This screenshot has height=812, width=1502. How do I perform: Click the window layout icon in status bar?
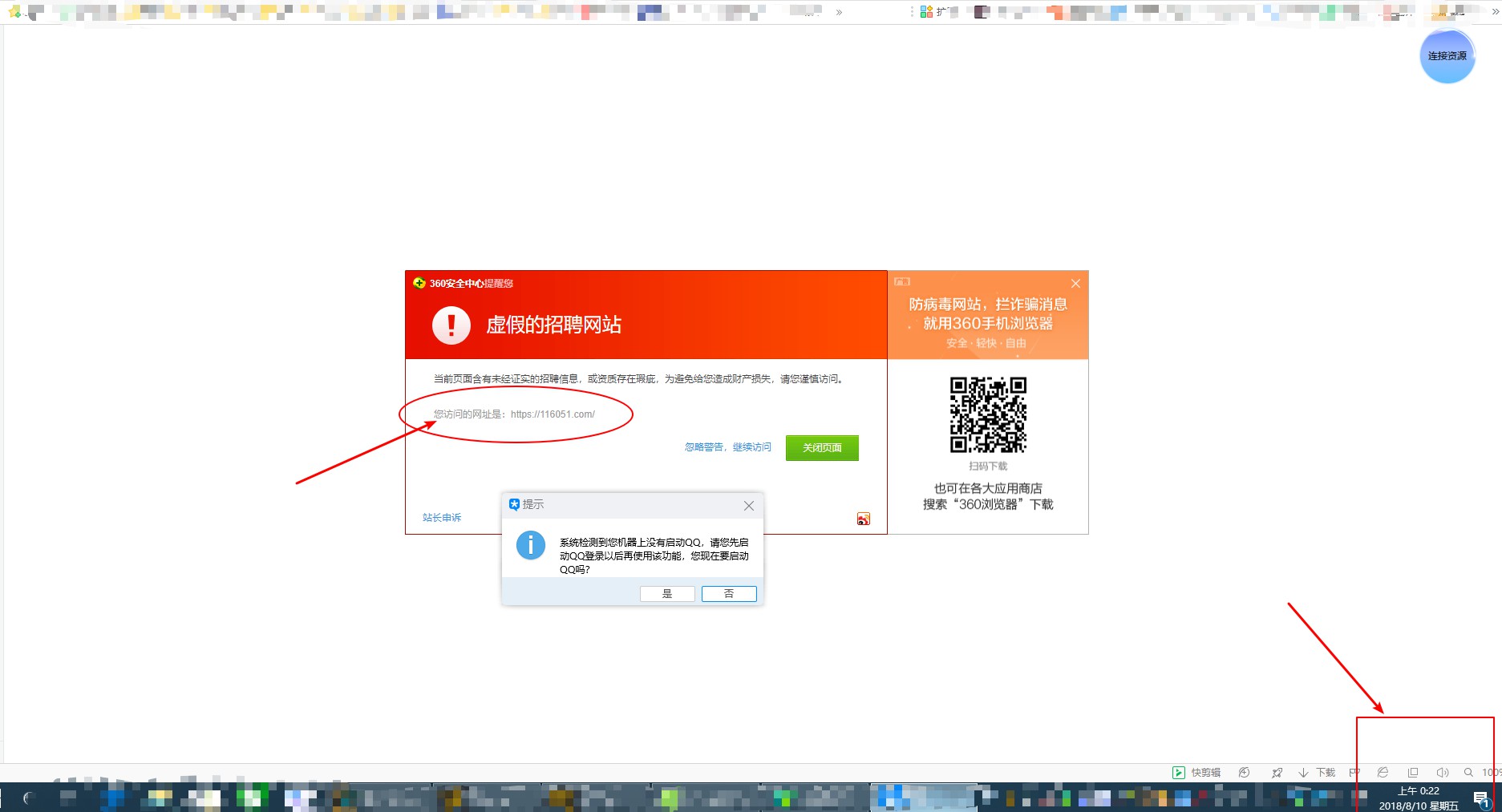coord(1413,773)
